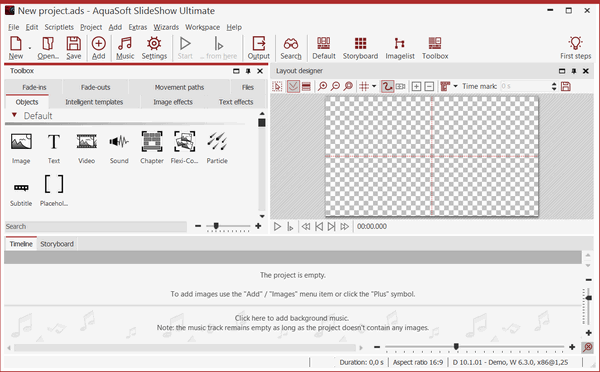
Task: Select the Flexi-Collage object
Action: (x=184, y=148)
